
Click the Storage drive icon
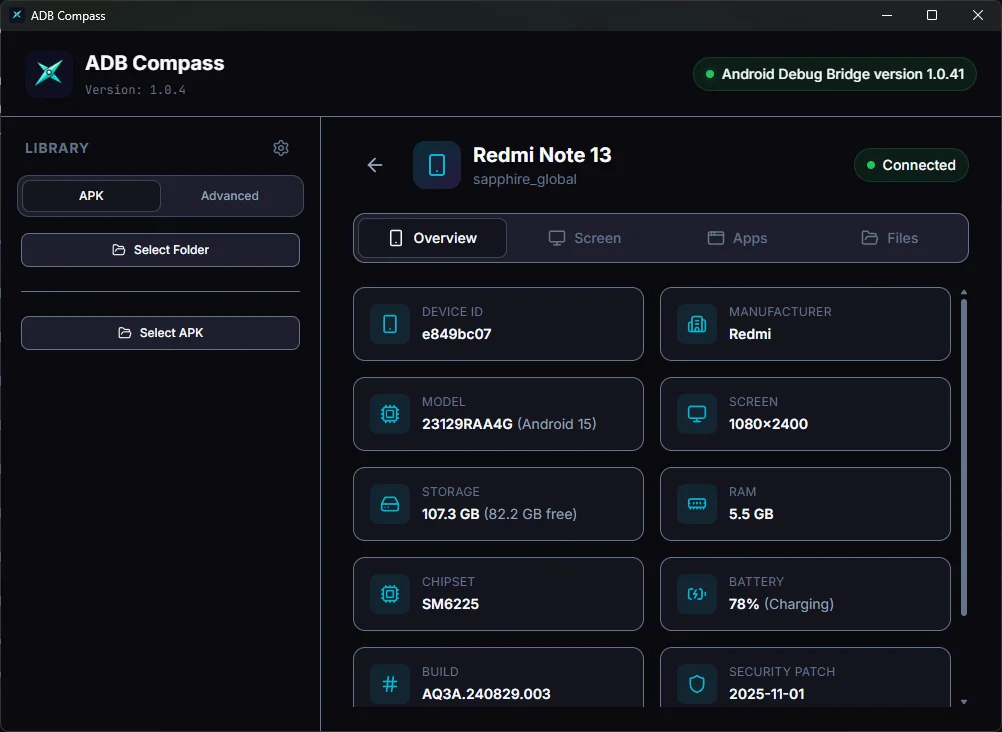[x=389, y=504]
